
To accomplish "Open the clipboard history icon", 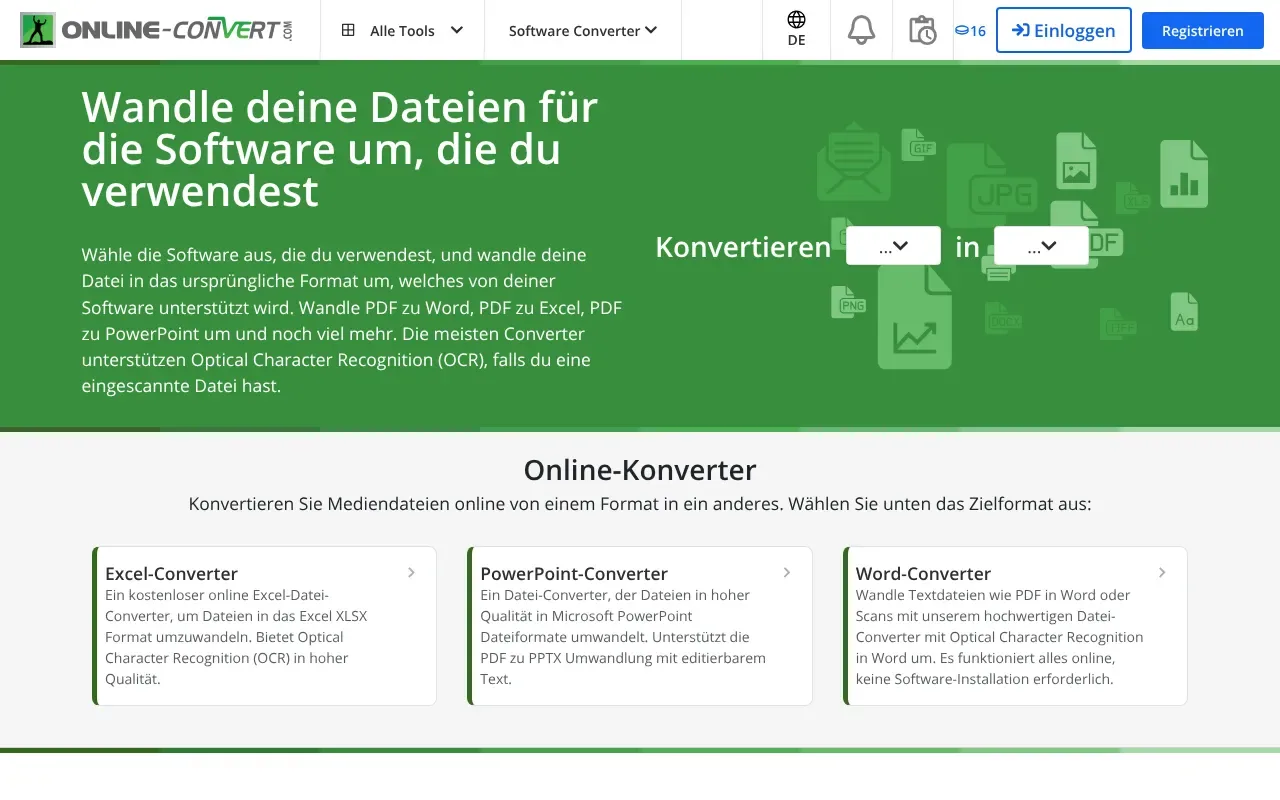I will [x=922, y=30].
